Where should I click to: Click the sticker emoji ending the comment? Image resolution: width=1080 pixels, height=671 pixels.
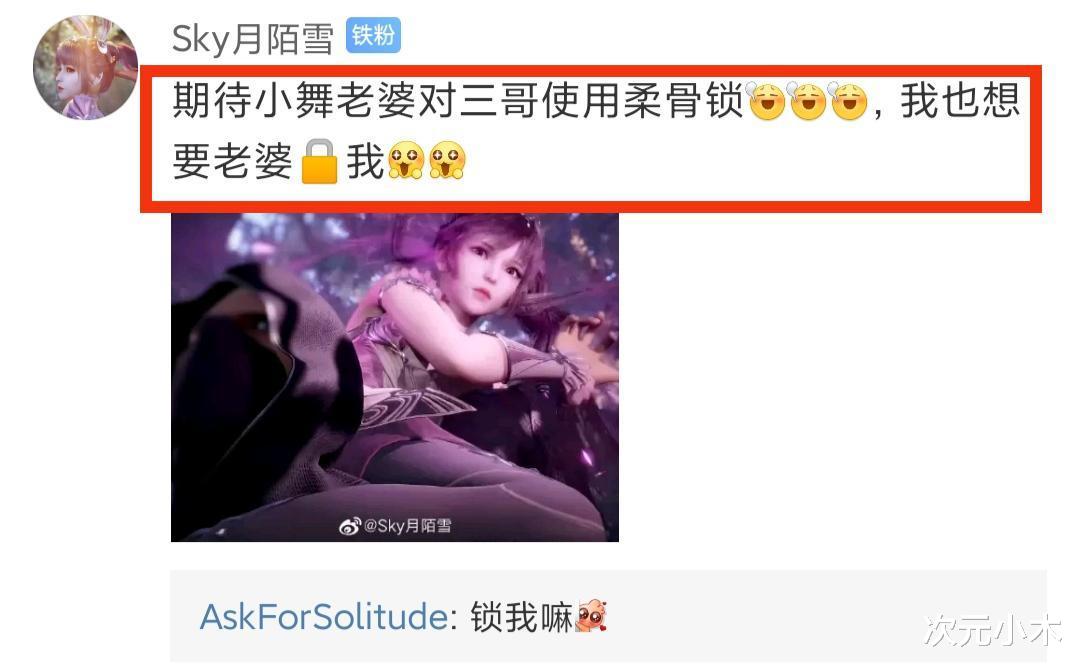[x=592, y=615]
